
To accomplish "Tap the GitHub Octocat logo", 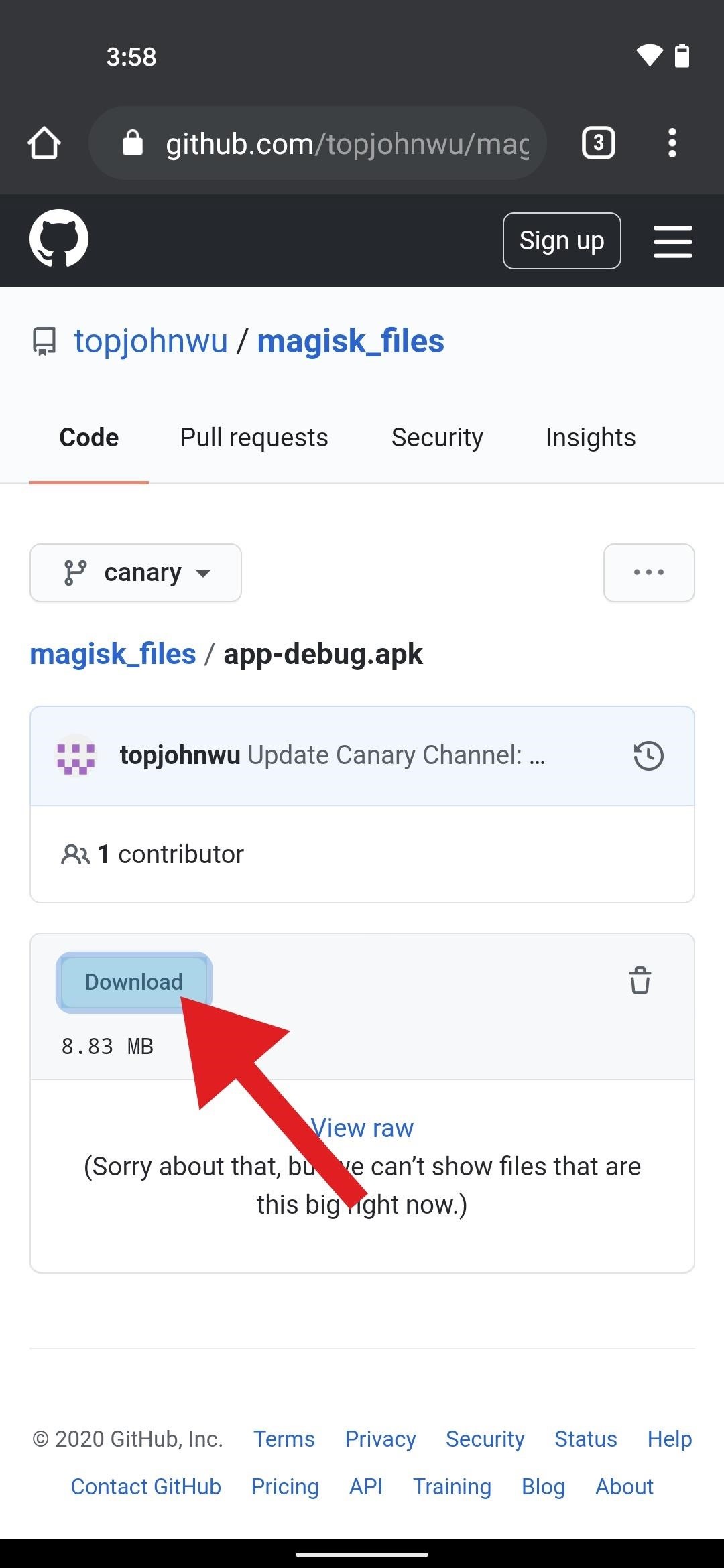I will coord(59,239).
